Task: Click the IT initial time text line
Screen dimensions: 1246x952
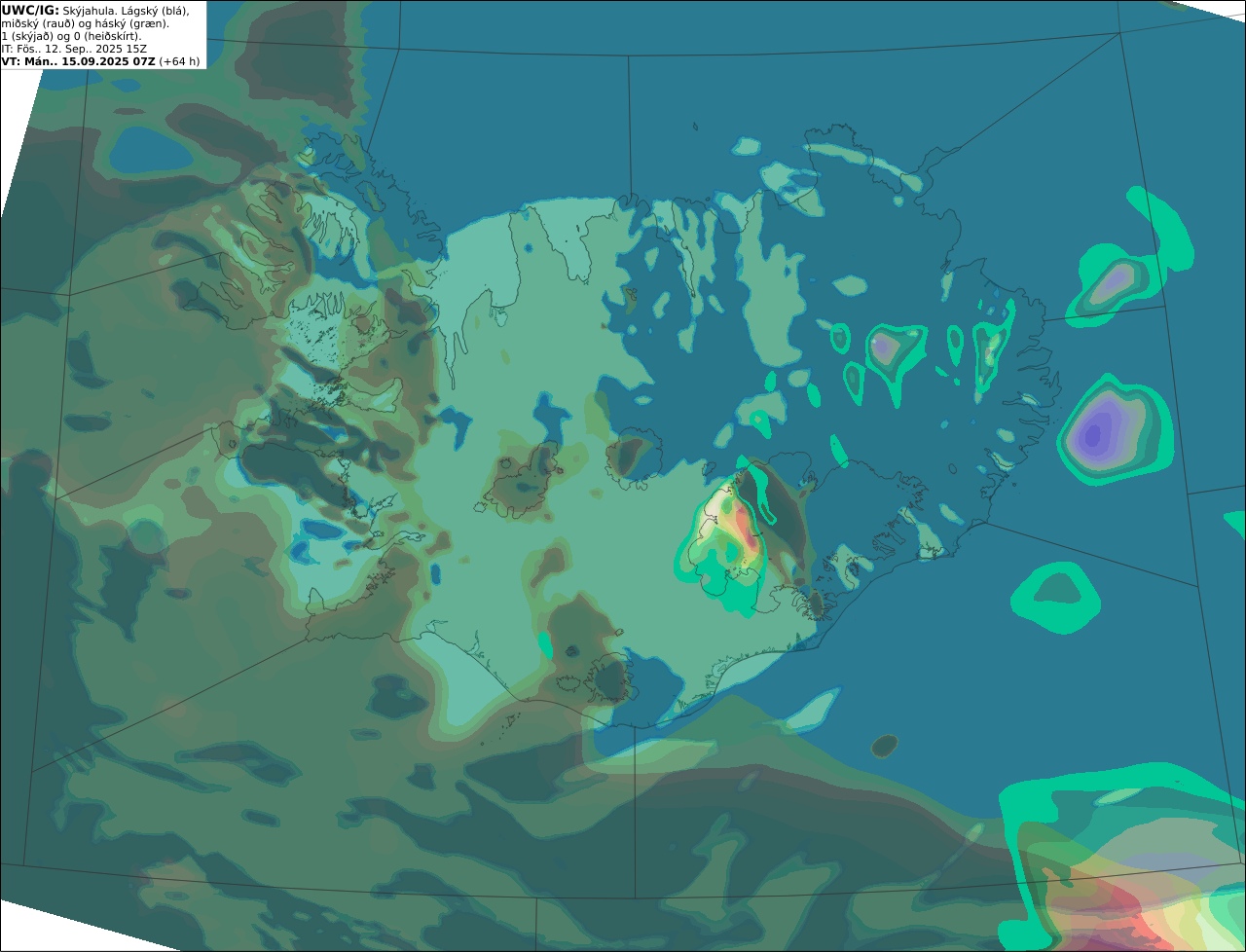Action: pyautogui.click(x=75, y=49)
